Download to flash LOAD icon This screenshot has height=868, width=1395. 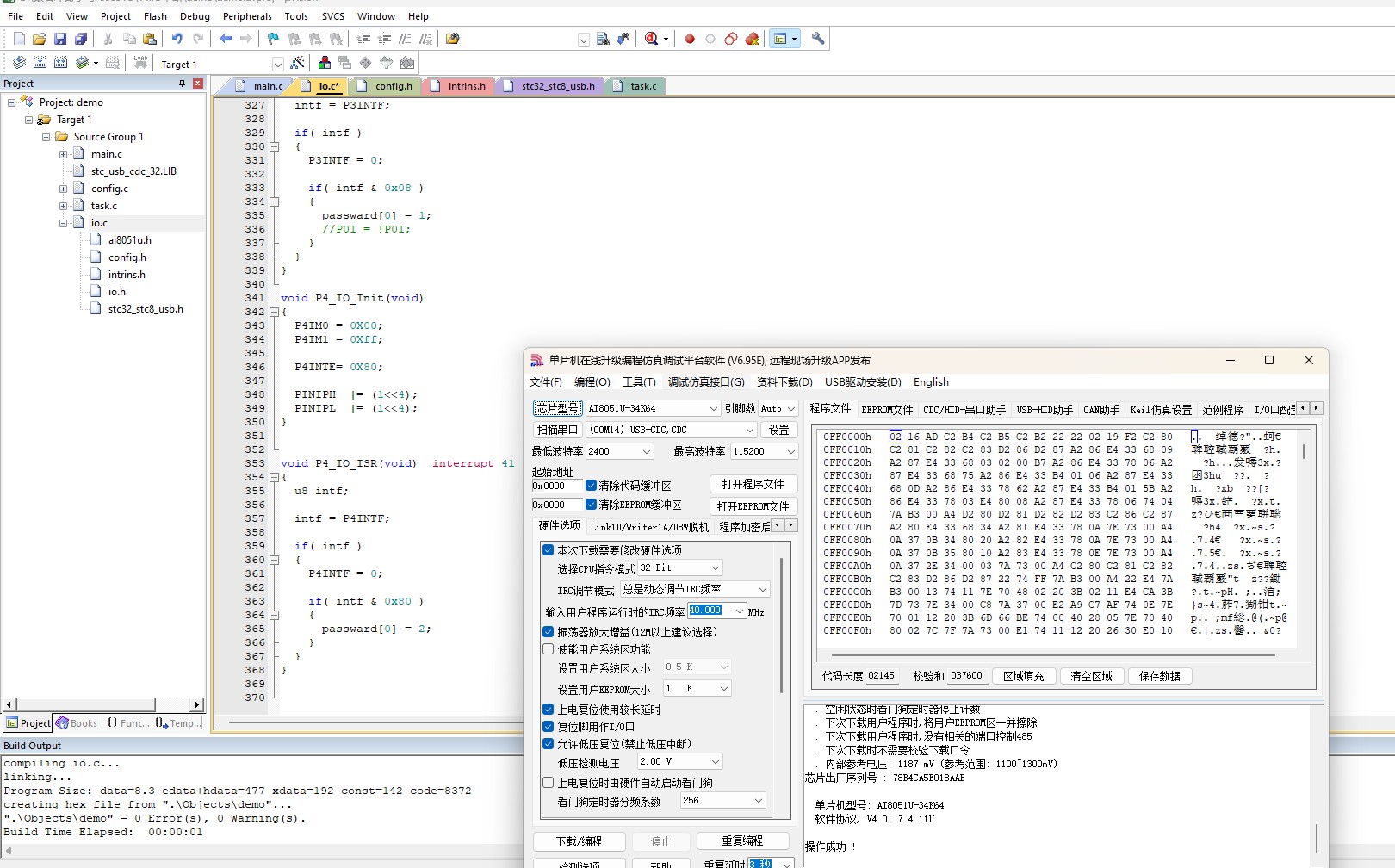tap(140, 63)
